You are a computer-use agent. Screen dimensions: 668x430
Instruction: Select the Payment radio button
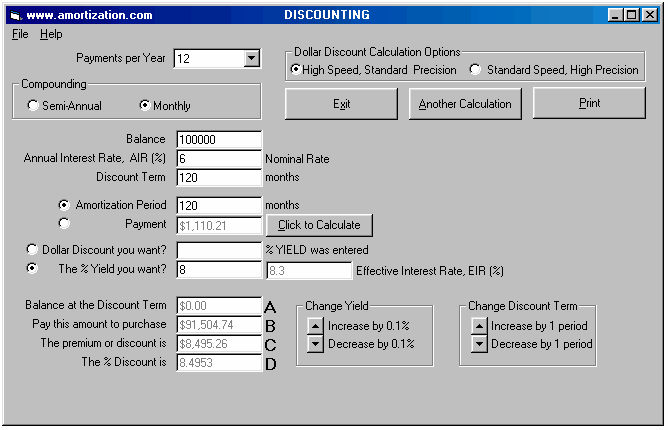[x=65, y=224]
